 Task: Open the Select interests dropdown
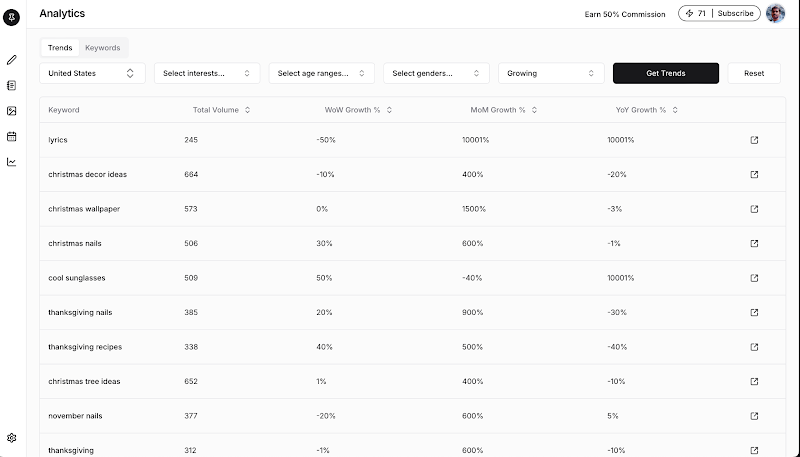tap(207, 73)
